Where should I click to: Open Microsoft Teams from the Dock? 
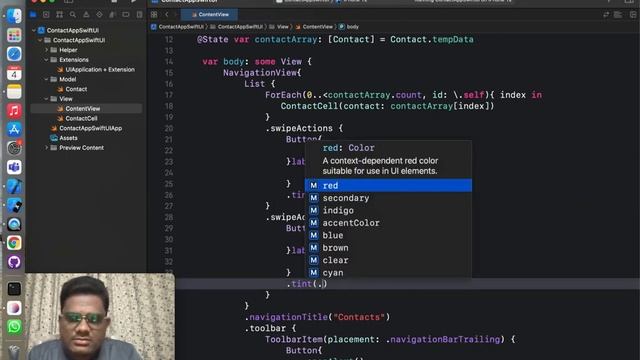coord(14,167)
